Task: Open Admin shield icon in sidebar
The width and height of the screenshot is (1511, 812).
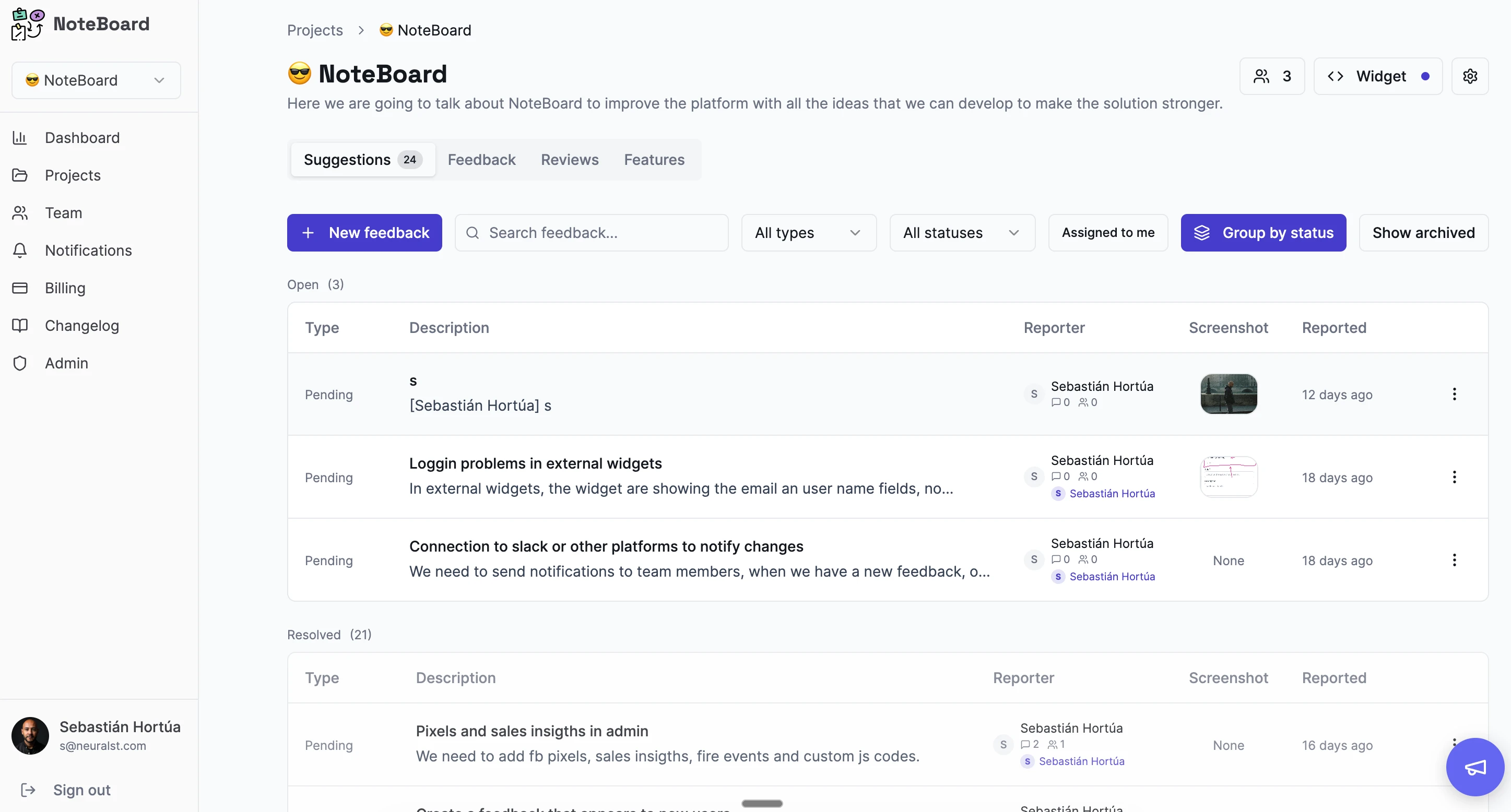Action: pyautogui.click(x=20, y=363)
